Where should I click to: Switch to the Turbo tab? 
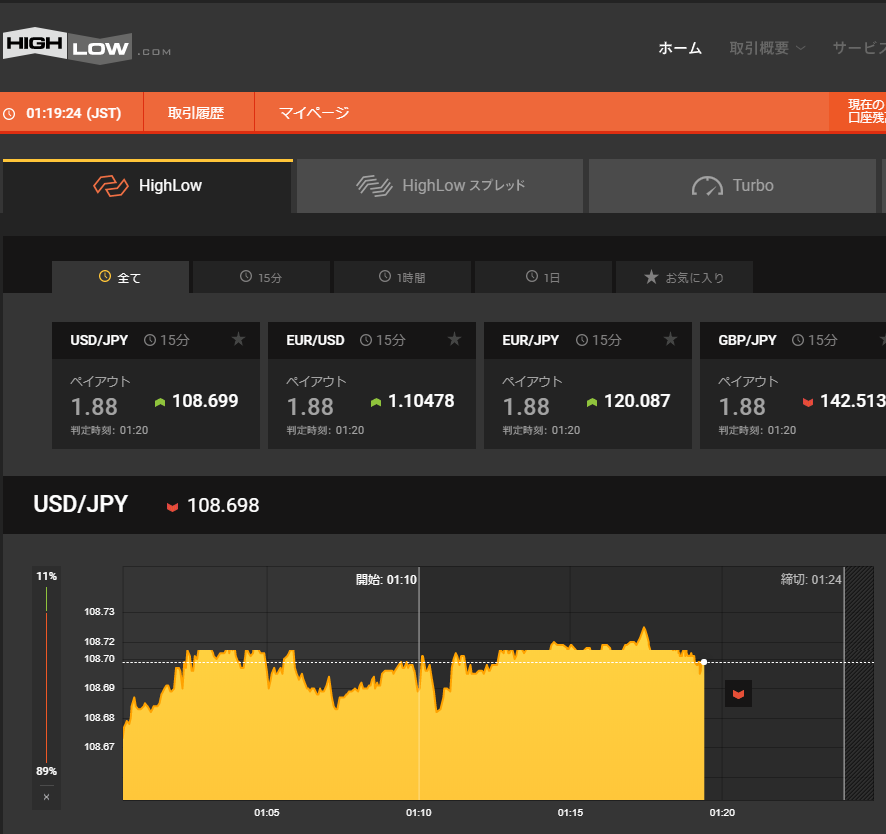[732, 186]
